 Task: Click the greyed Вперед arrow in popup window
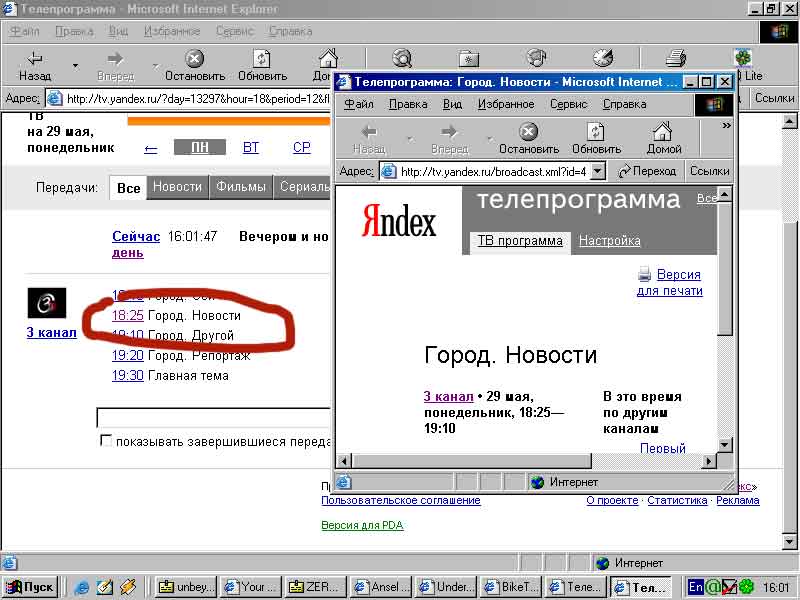pyautogui.click(x=449, y=132)
